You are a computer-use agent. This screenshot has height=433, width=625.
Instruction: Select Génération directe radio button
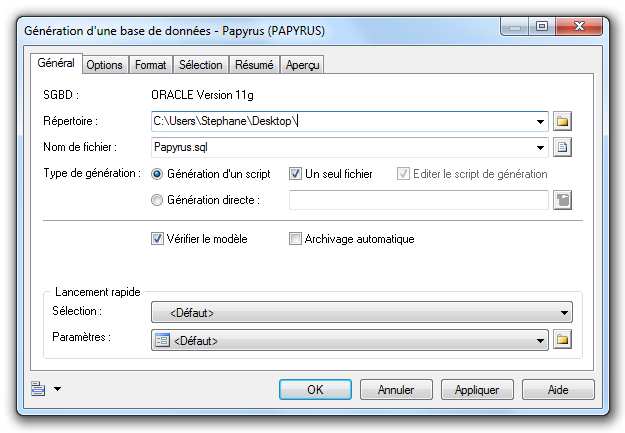(x=156, y=200)
